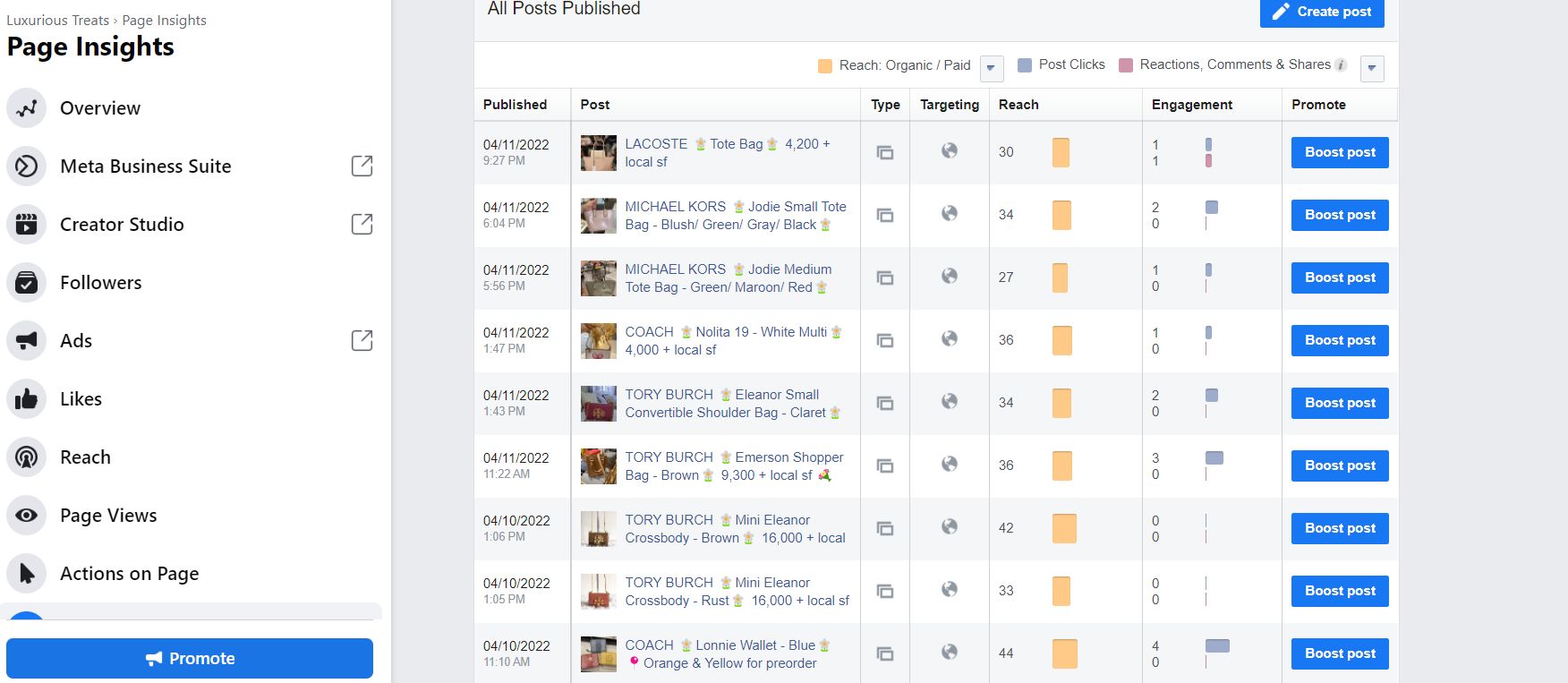Click the reach value 42

(x=1006, y=528)
